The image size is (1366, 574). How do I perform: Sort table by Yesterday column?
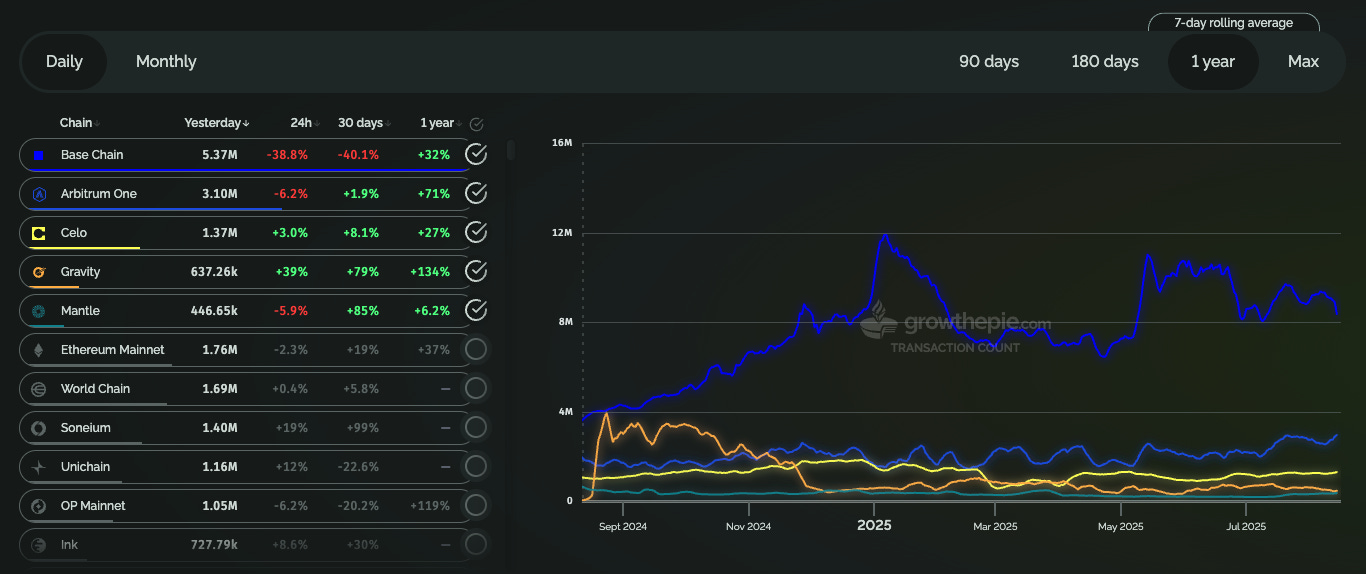tap(217, 123)
